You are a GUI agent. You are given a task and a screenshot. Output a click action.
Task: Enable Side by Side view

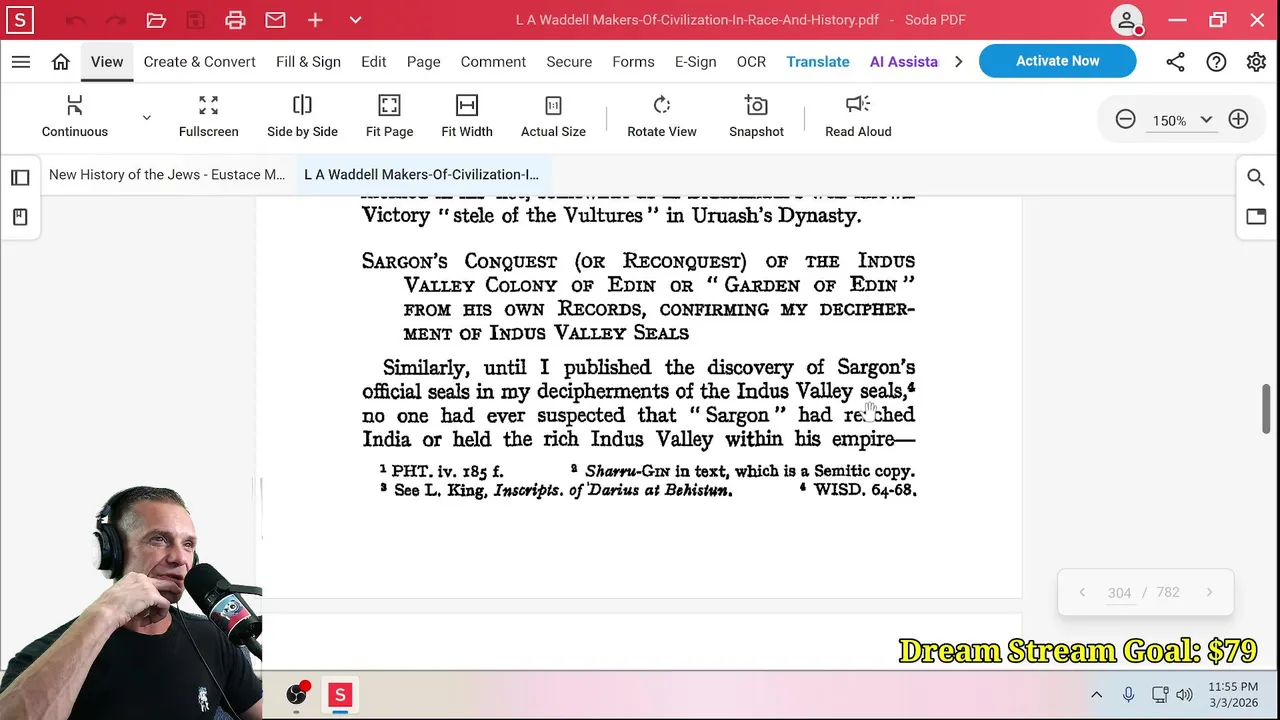(302, 116)
